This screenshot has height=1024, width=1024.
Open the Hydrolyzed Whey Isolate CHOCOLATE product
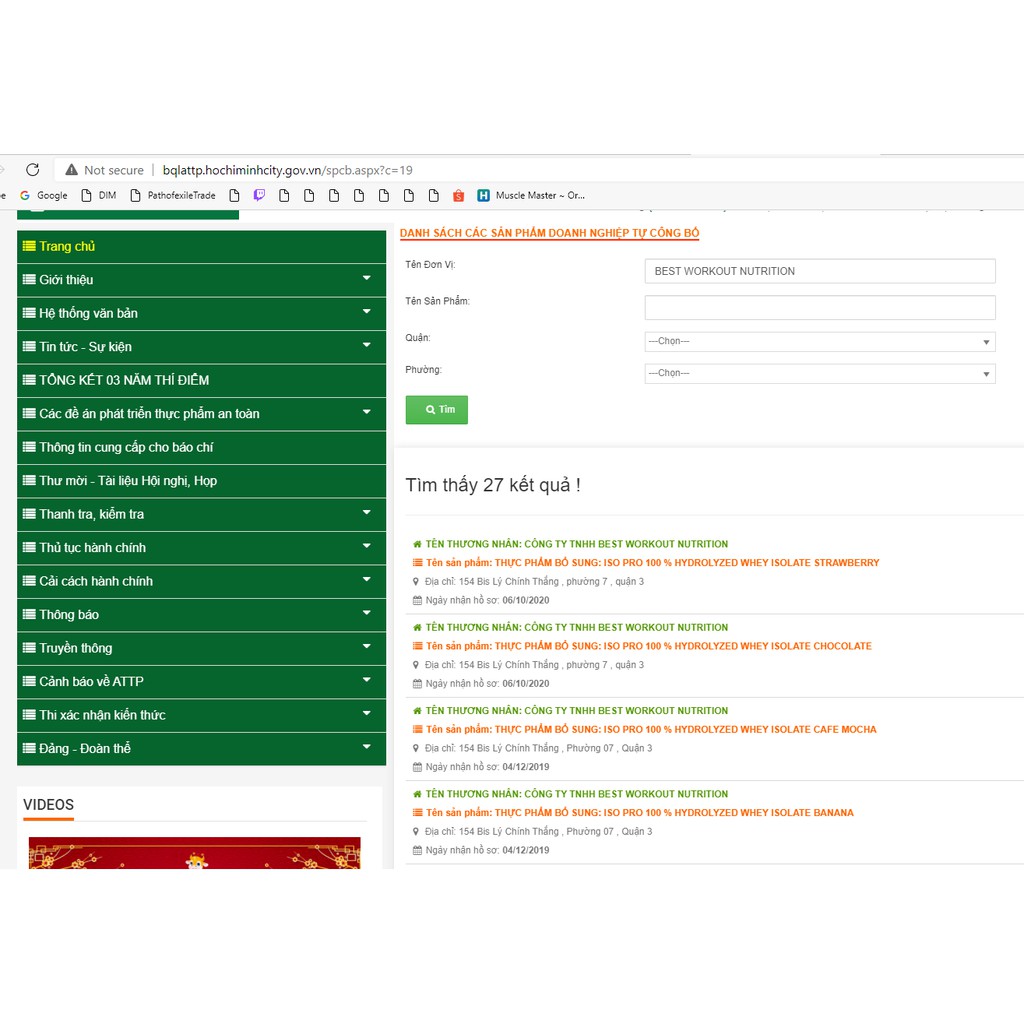pyautogui.click(x=648, y=646)
